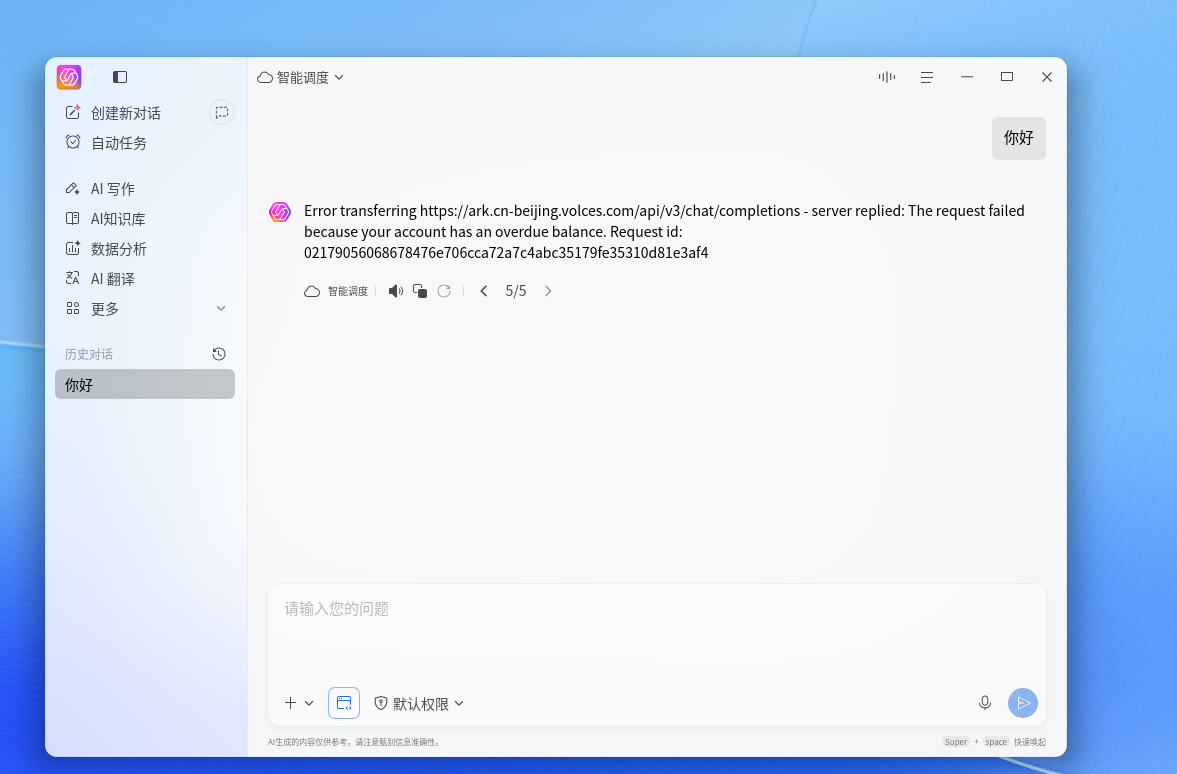1177x774 pixels.
Task: Click the app logo in the sidebar header
Action: pos(69,77)
